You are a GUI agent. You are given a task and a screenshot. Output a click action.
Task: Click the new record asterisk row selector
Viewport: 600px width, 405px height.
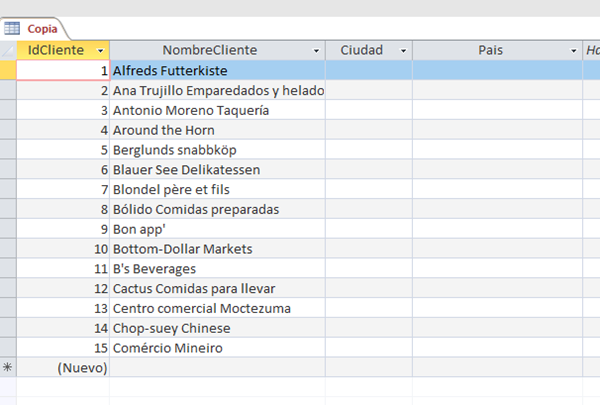(8, 368)
